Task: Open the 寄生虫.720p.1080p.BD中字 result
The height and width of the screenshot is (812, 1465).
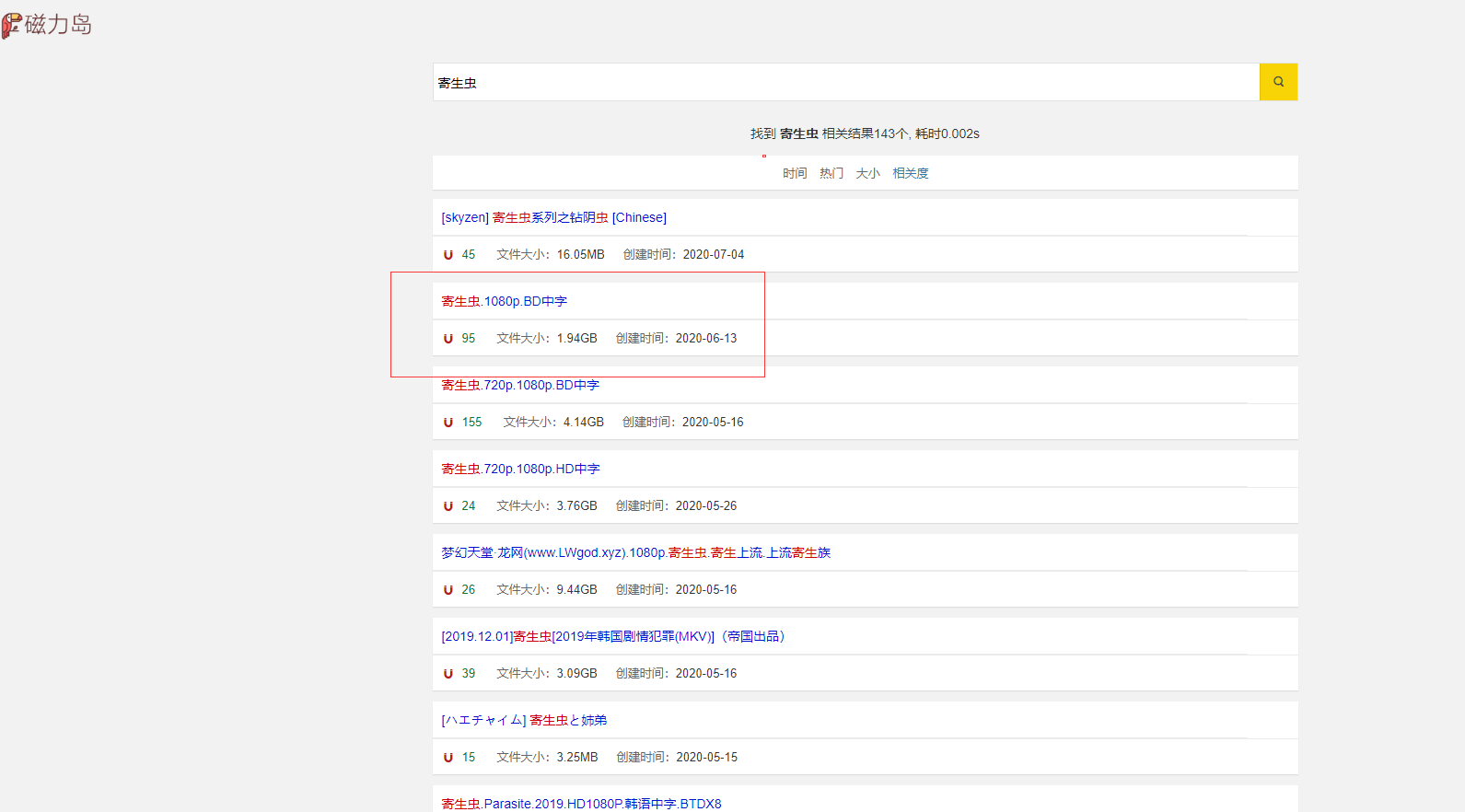Action: pos(520,385)
